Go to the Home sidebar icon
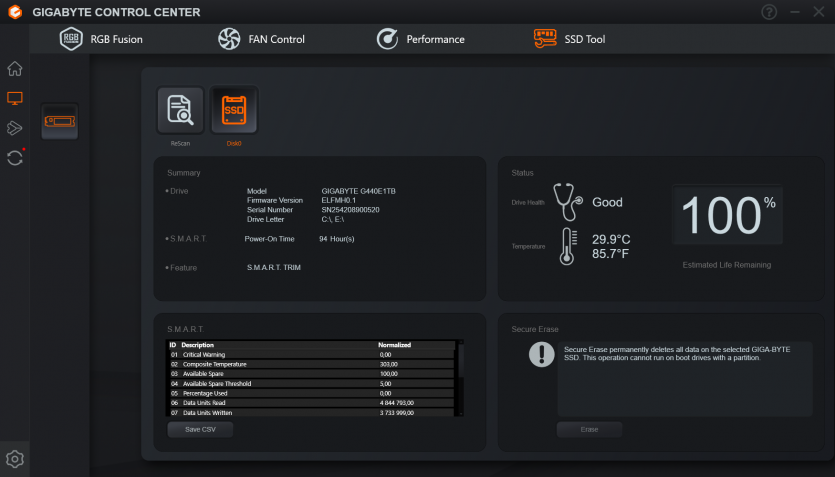The image size is (835, 477). (x=14, y=69)
